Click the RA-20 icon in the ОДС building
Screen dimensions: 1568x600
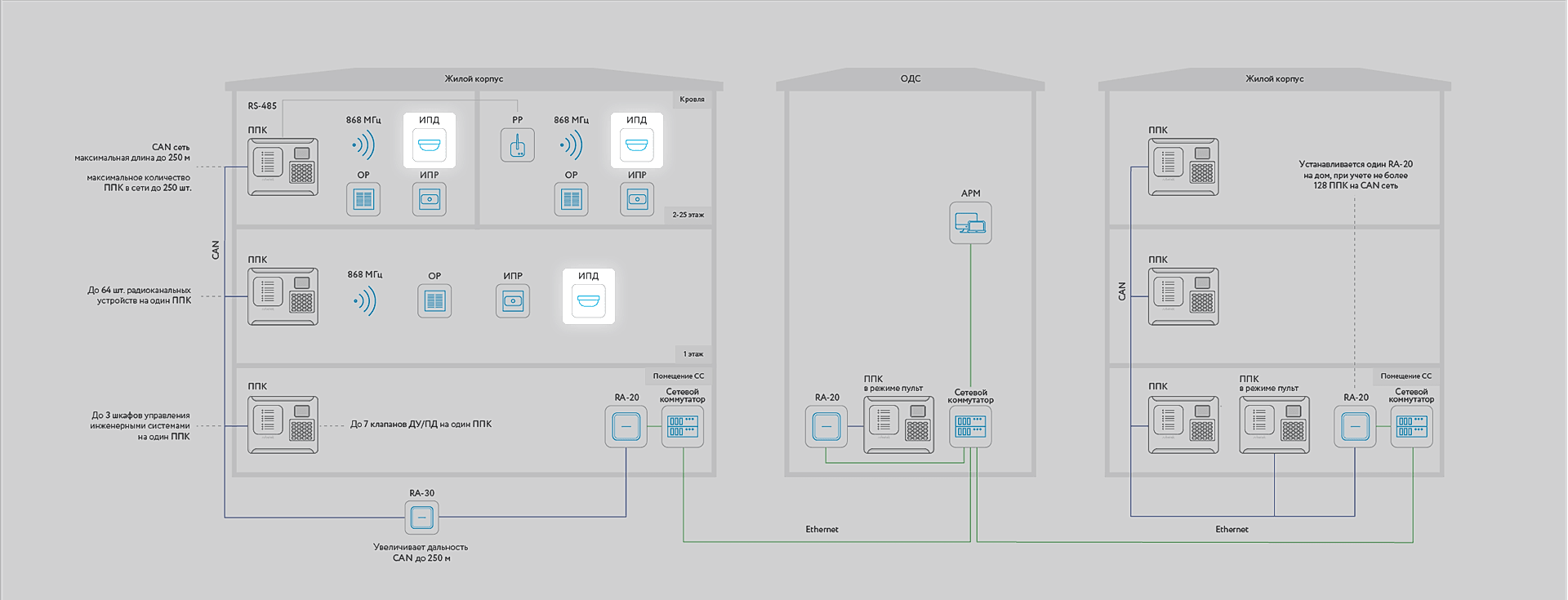tap(826, 426)
